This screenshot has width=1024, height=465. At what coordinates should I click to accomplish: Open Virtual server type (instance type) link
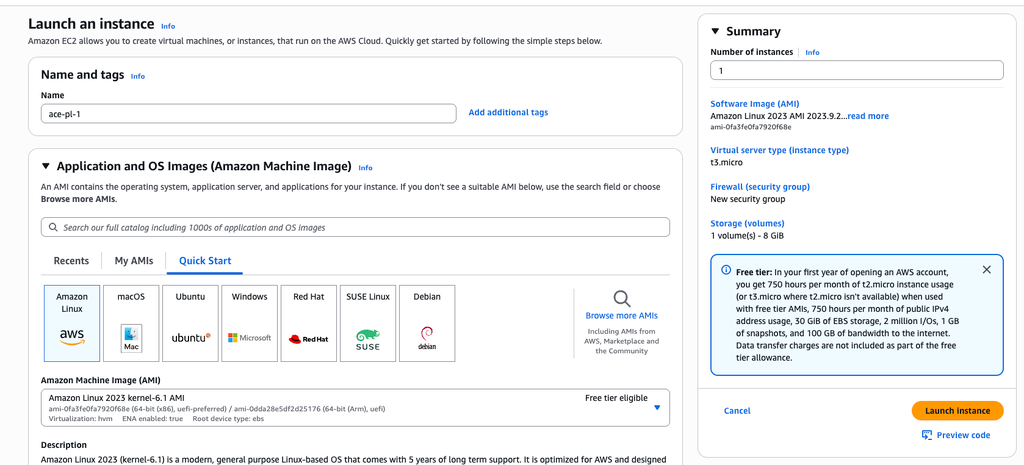(x=780, y=150)
